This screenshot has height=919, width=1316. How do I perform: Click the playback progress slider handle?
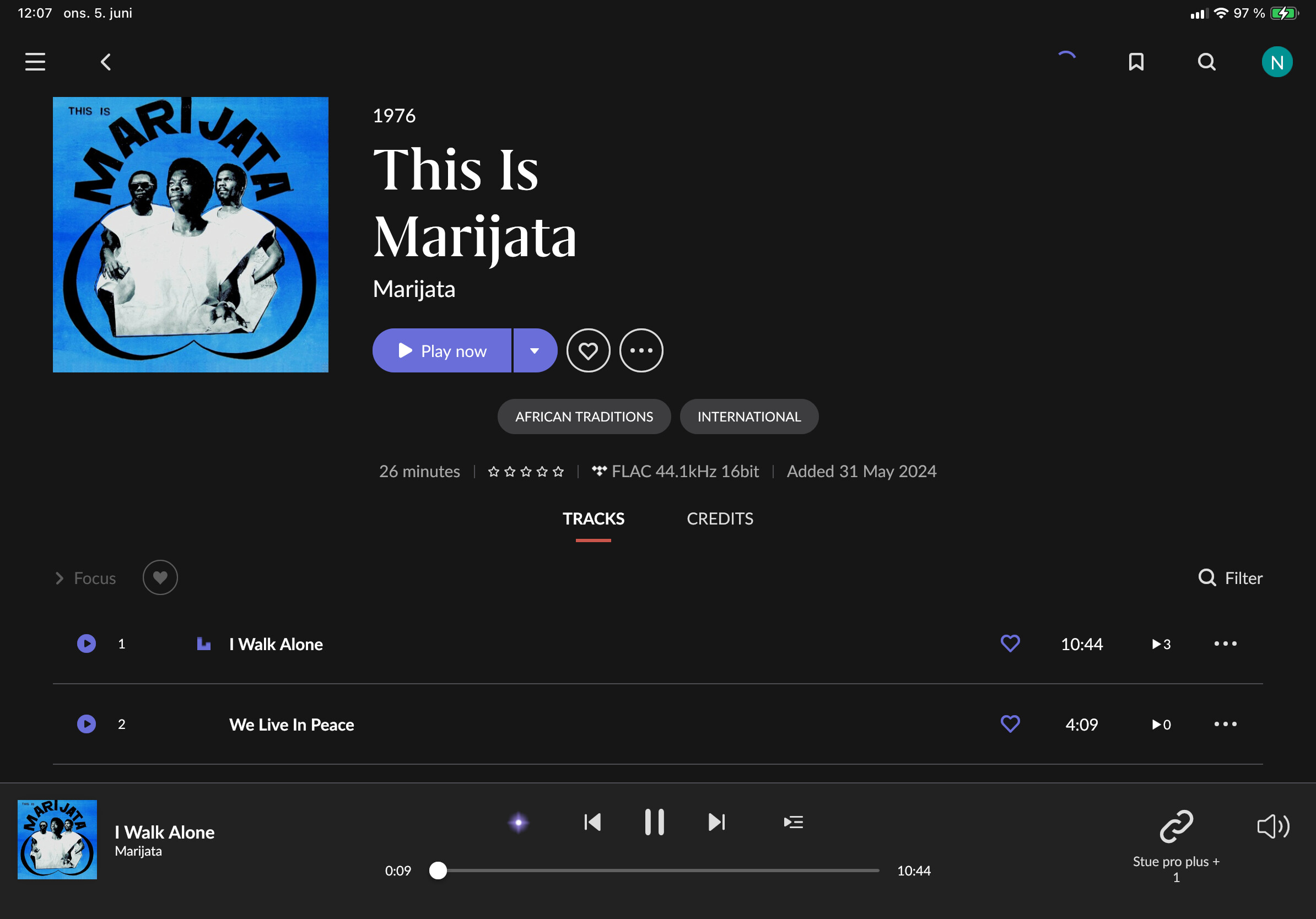pyautogui.click(x=438, y=871)
